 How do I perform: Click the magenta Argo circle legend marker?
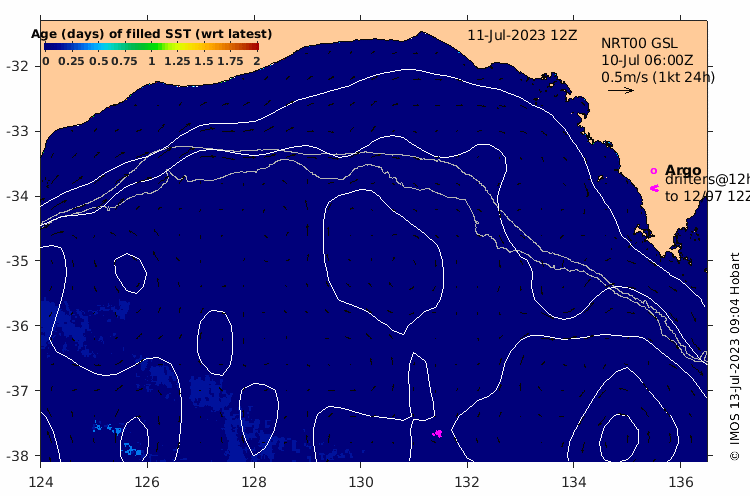[x=654, y=171]
